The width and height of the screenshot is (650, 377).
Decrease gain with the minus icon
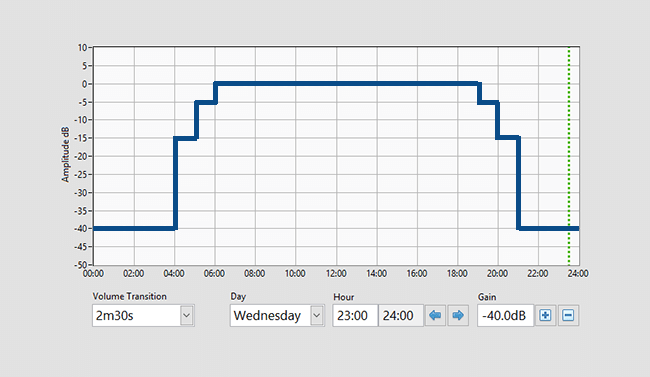click(x=568, y=316)
